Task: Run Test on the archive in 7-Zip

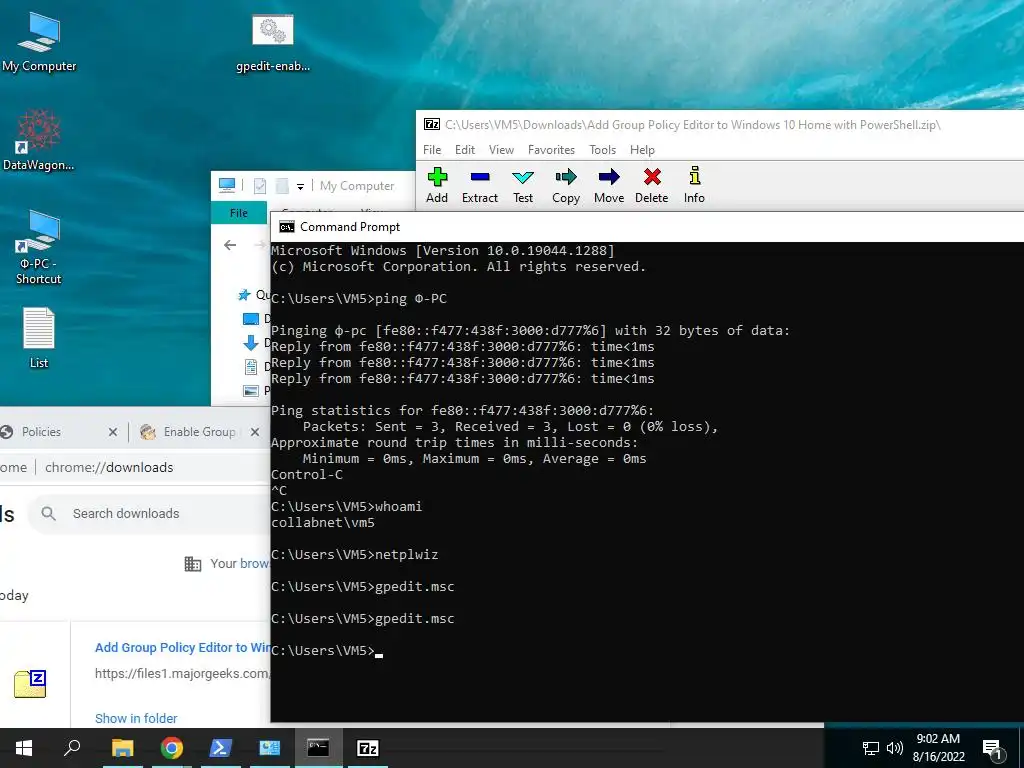Action: (523, 185)
